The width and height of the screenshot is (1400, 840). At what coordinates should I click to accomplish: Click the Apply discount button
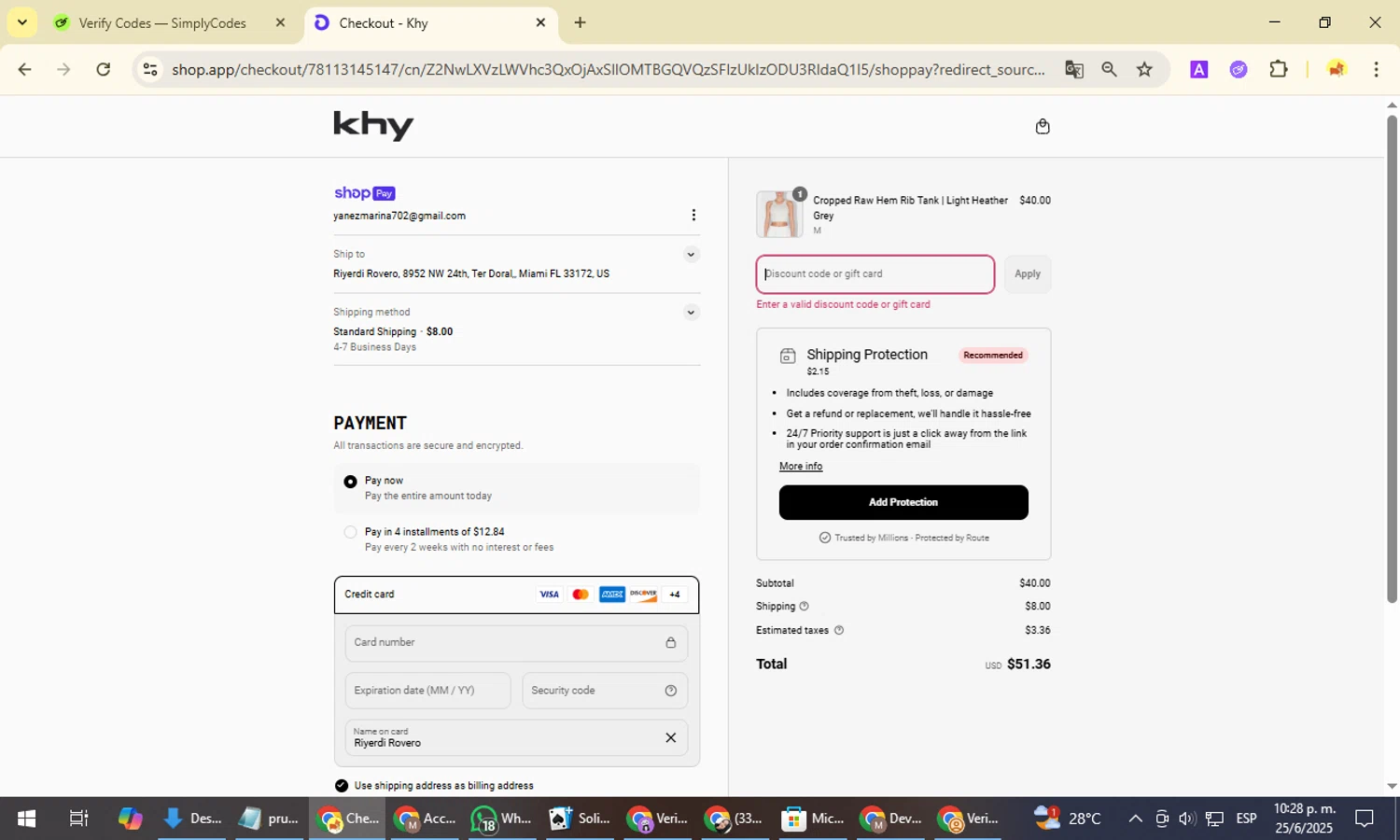pyautogui.click(x=1028, y=274)
